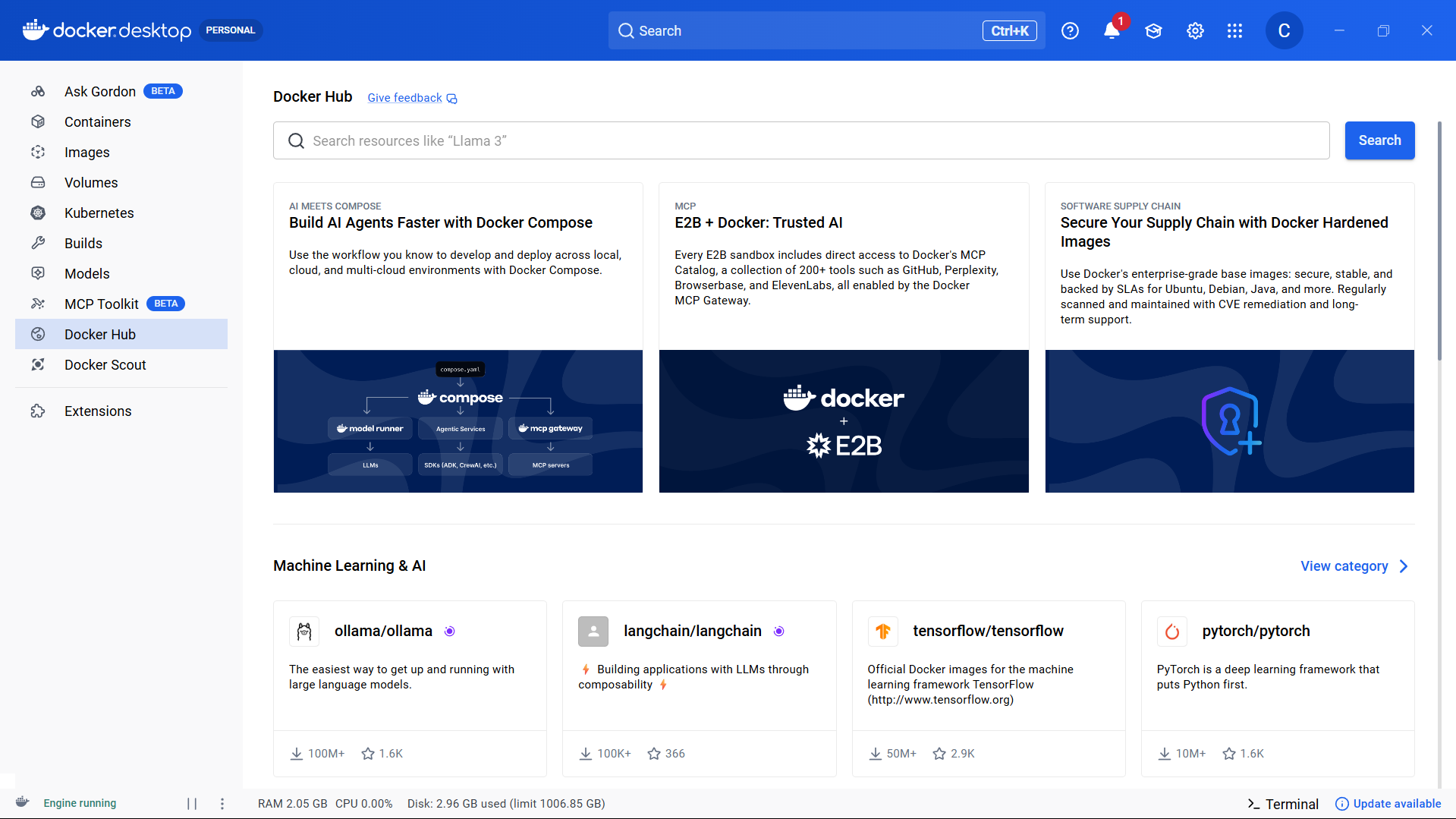Screen dimensions: 1456x819
Task: Open the Ask Gordon menu item
Action: 121,91
